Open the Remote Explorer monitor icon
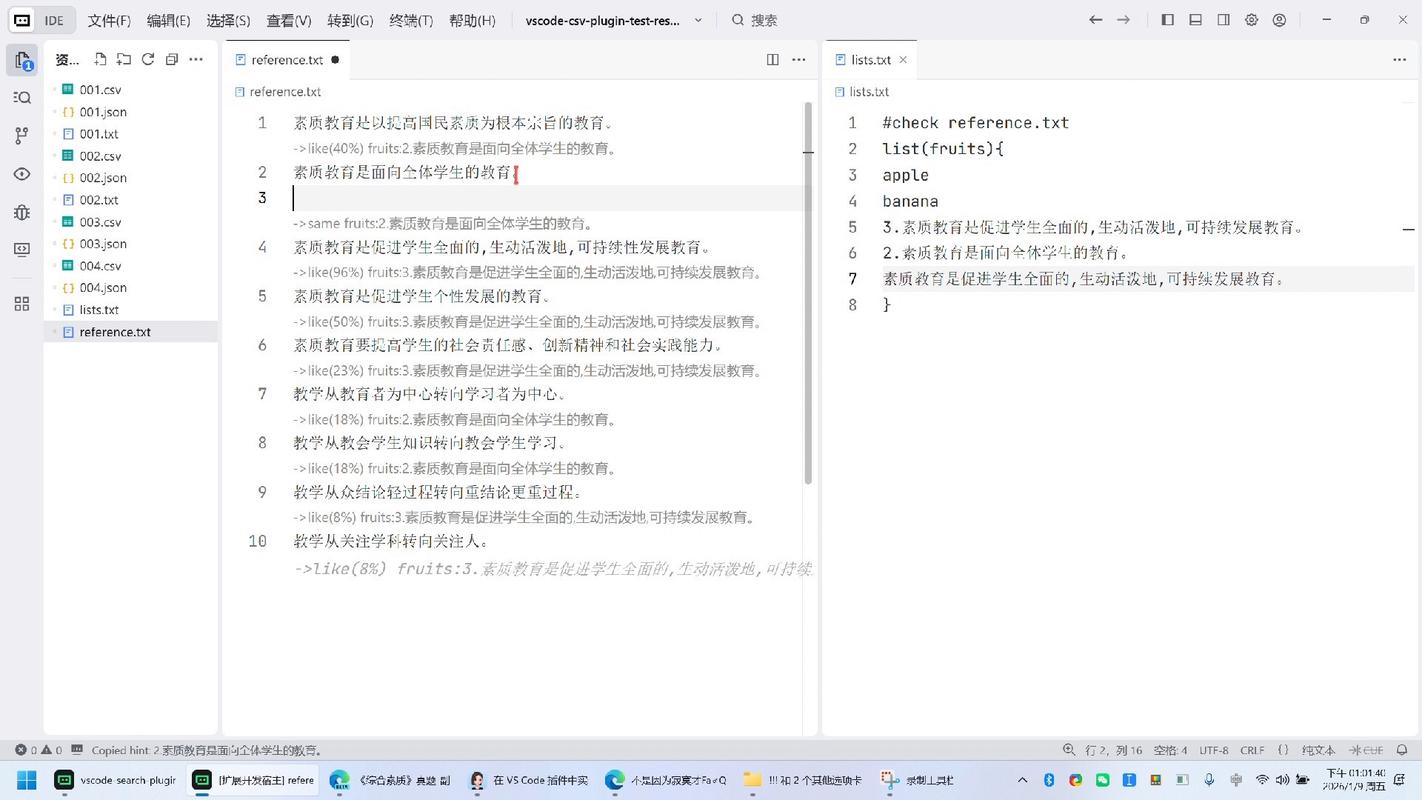Viewport: 1422px width, 800px height. (x=22, y=250)
